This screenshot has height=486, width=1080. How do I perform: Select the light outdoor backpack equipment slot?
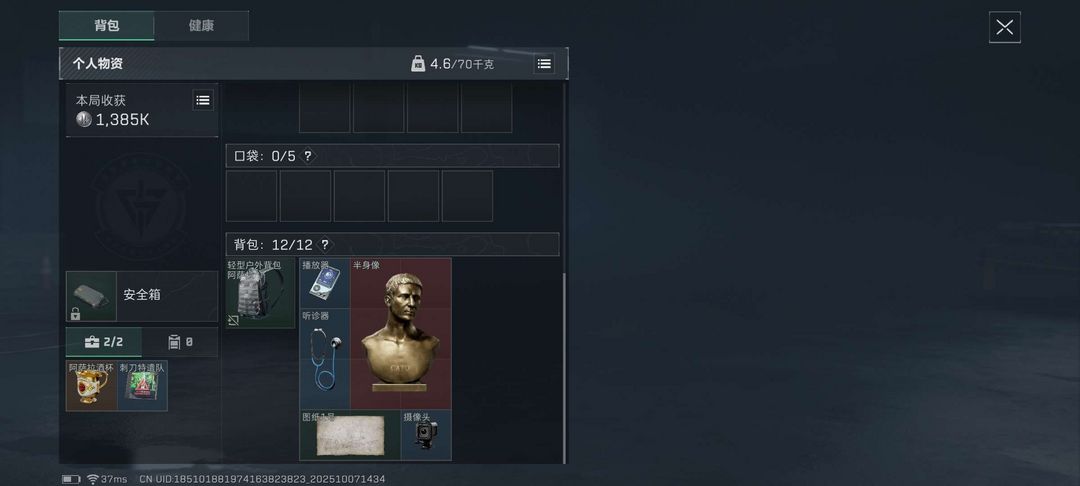point(260,293)
